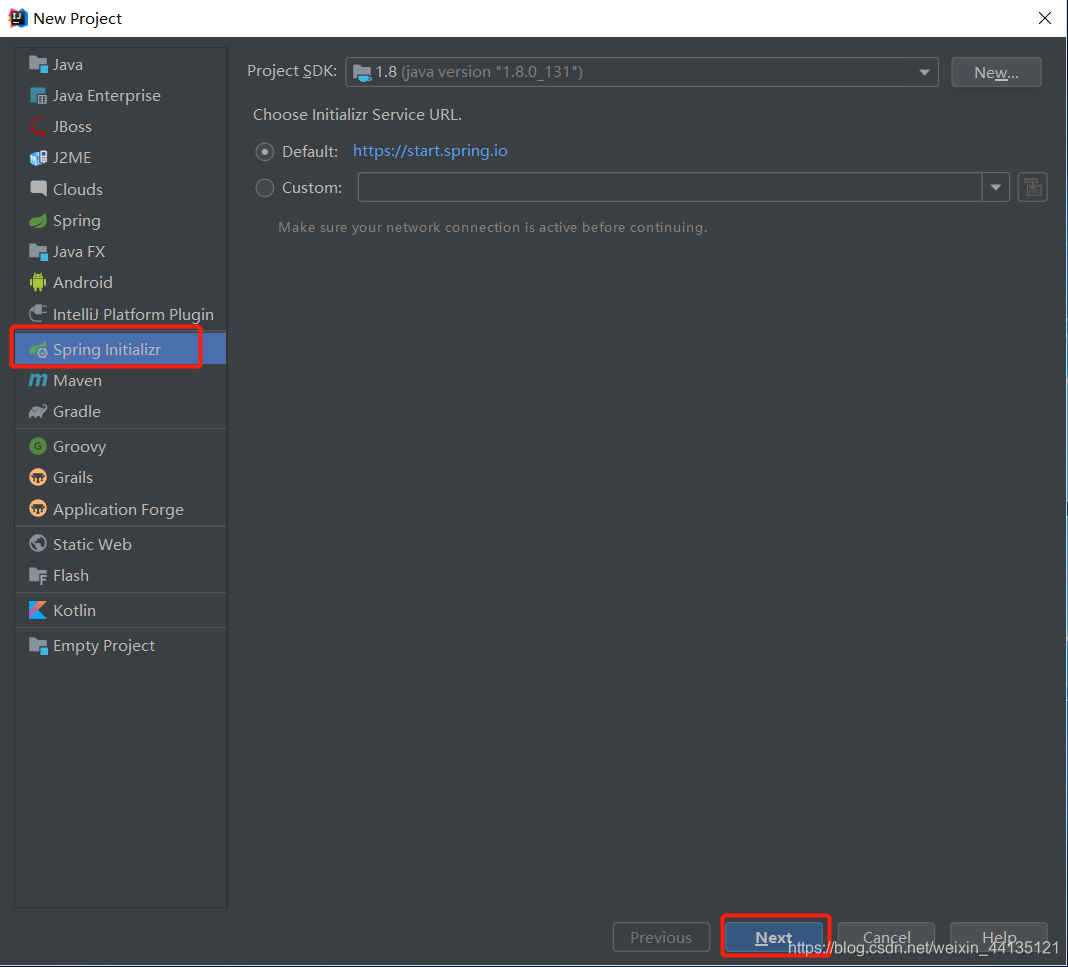Focus the Custom URL input field
1068x967 pixels.
click(670, 187)
